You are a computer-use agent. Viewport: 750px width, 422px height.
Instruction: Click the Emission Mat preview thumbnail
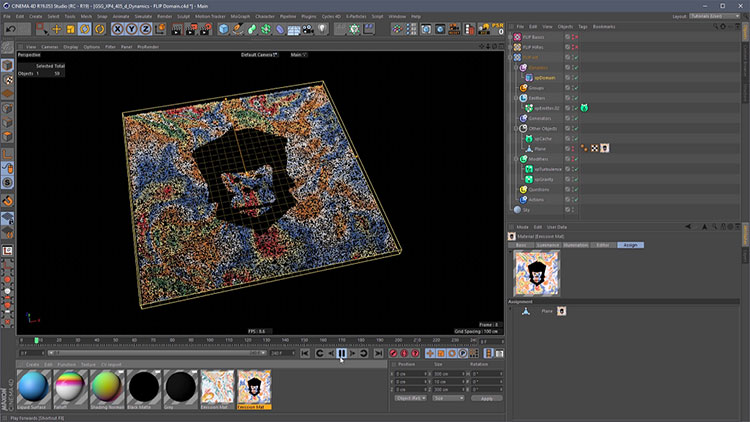click(x=536, y=273)
